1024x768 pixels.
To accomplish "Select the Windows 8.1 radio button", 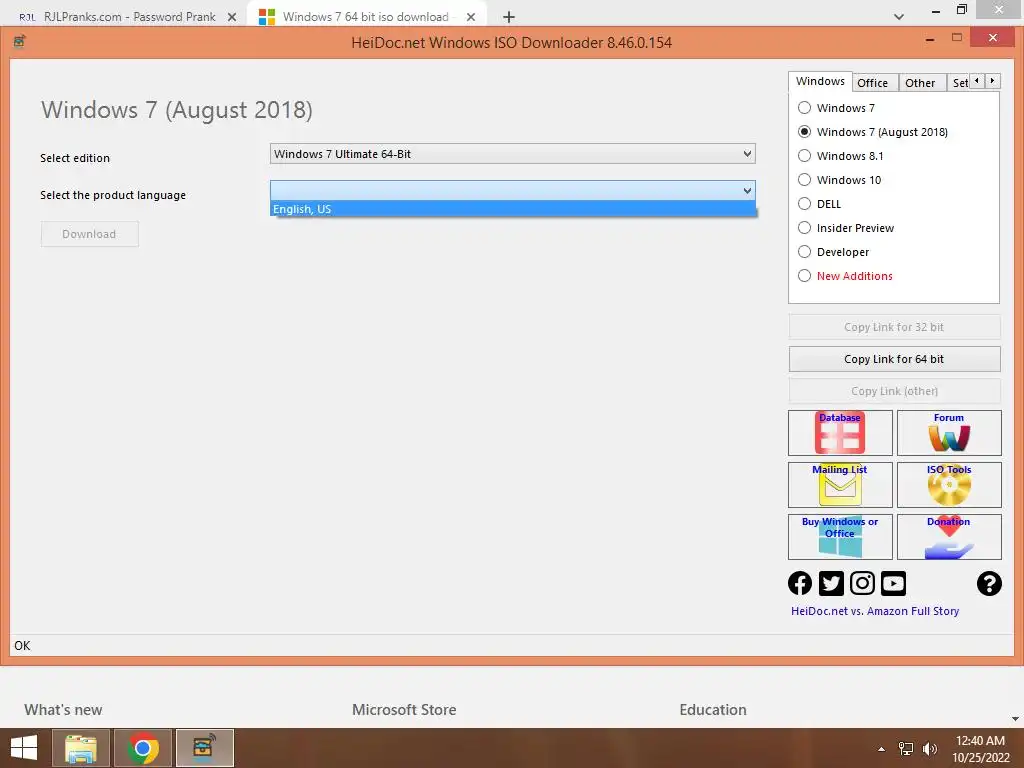I will [x=805, y=155].
